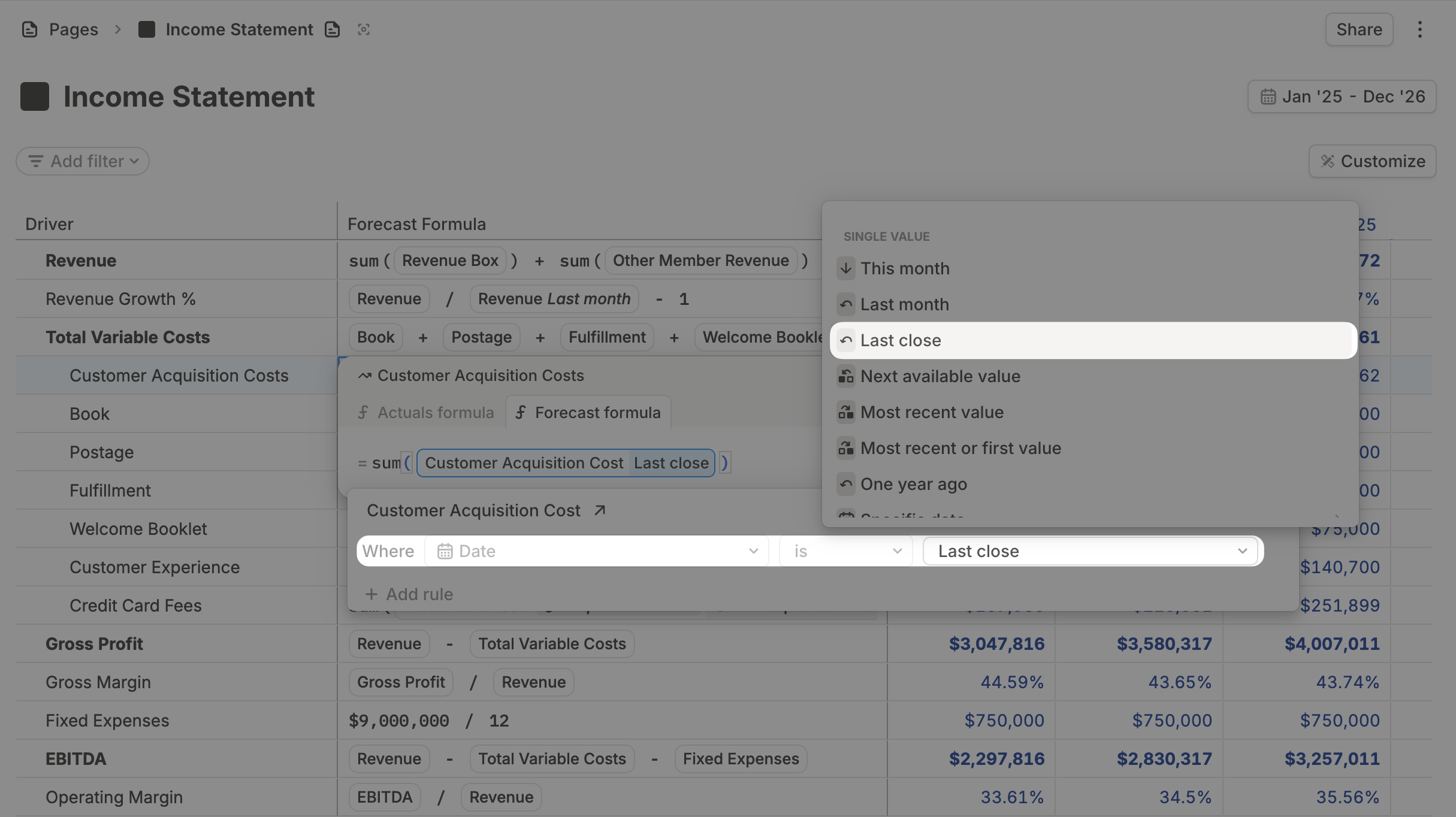The image size is (1456, 817).
Task: Click Add rule button
Action: coord(410,594)
